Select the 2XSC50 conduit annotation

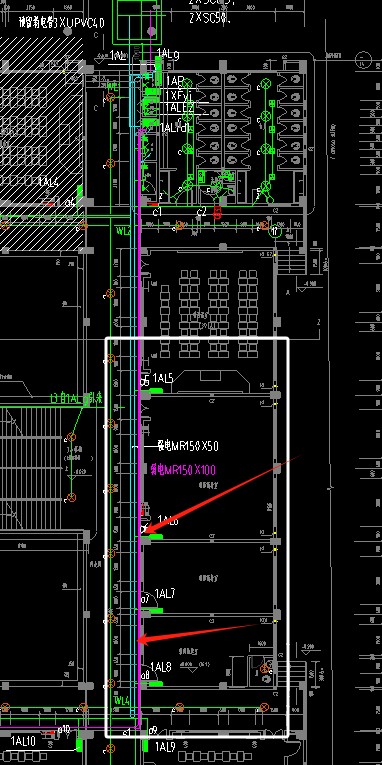(210, 19)
